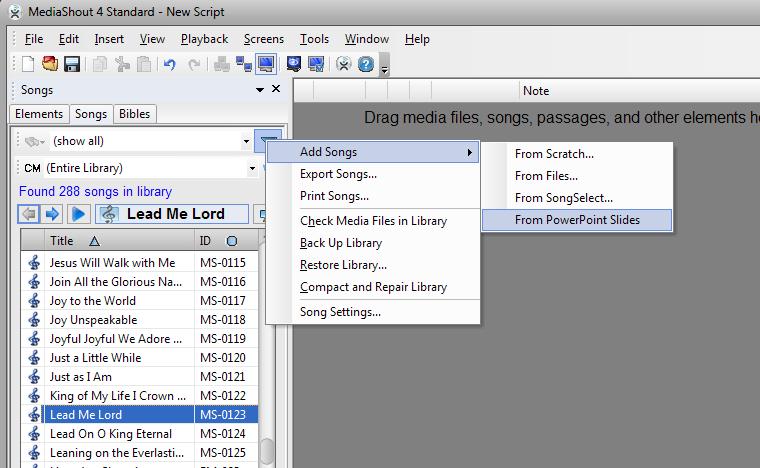Save the script with floppy icon
This screenshot has width=760, height=468.
(72, 64)
